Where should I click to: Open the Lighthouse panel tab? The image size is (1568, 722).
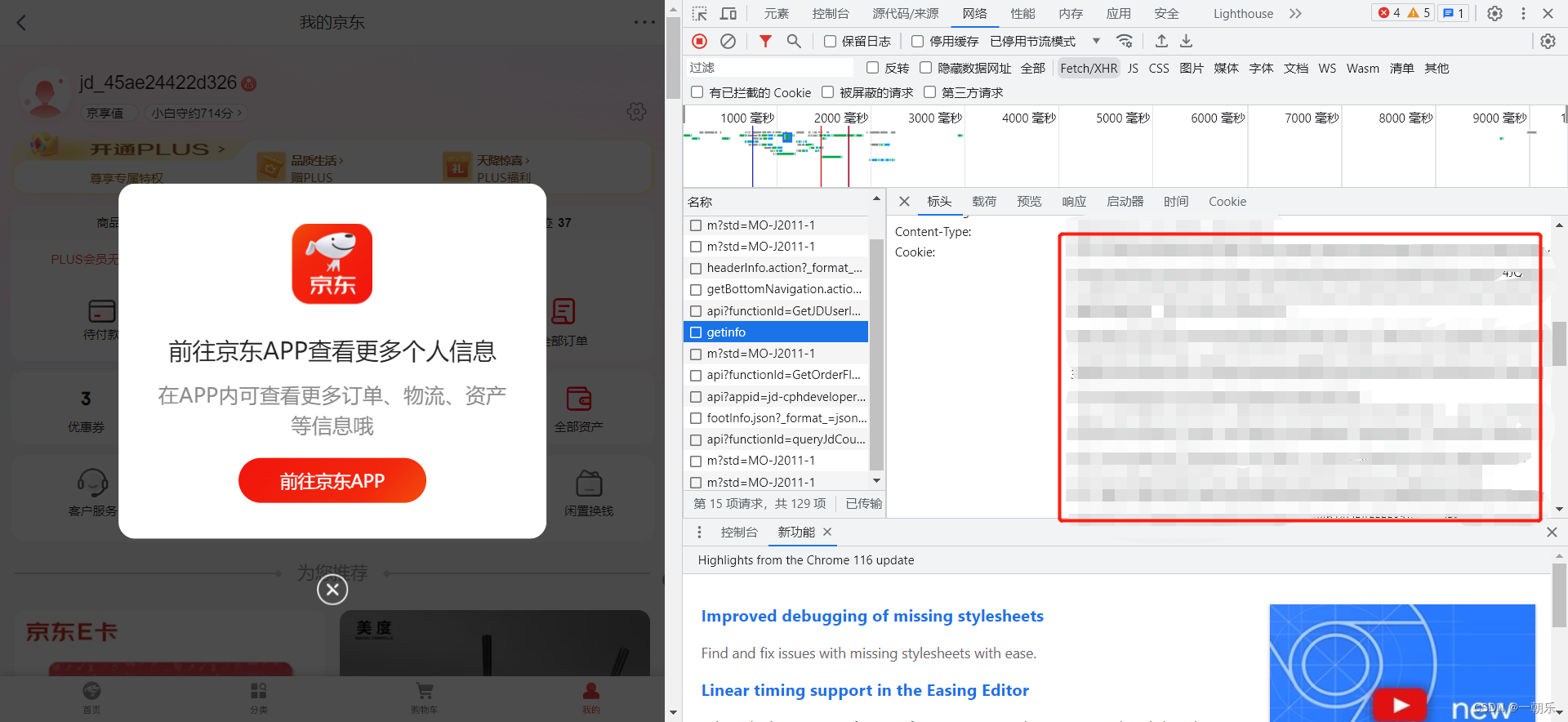pos(1243,13)
